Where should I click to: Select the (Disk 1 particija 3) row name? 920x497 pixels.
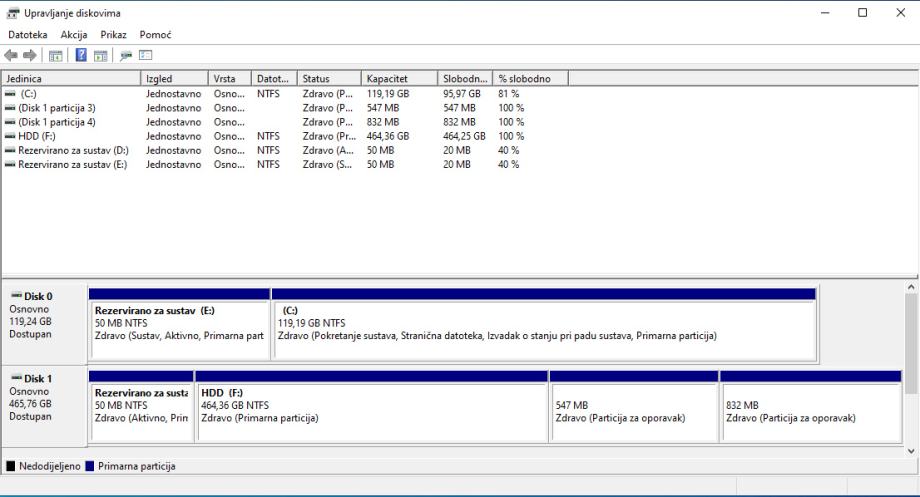[x=57, y=107]
